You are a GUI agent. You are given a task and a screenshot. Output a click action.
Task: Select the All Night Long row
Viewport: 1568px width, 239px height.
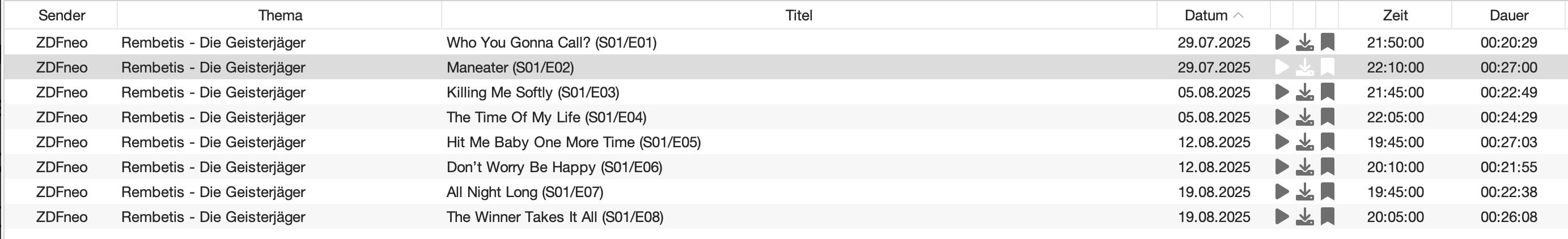(784, 192)
